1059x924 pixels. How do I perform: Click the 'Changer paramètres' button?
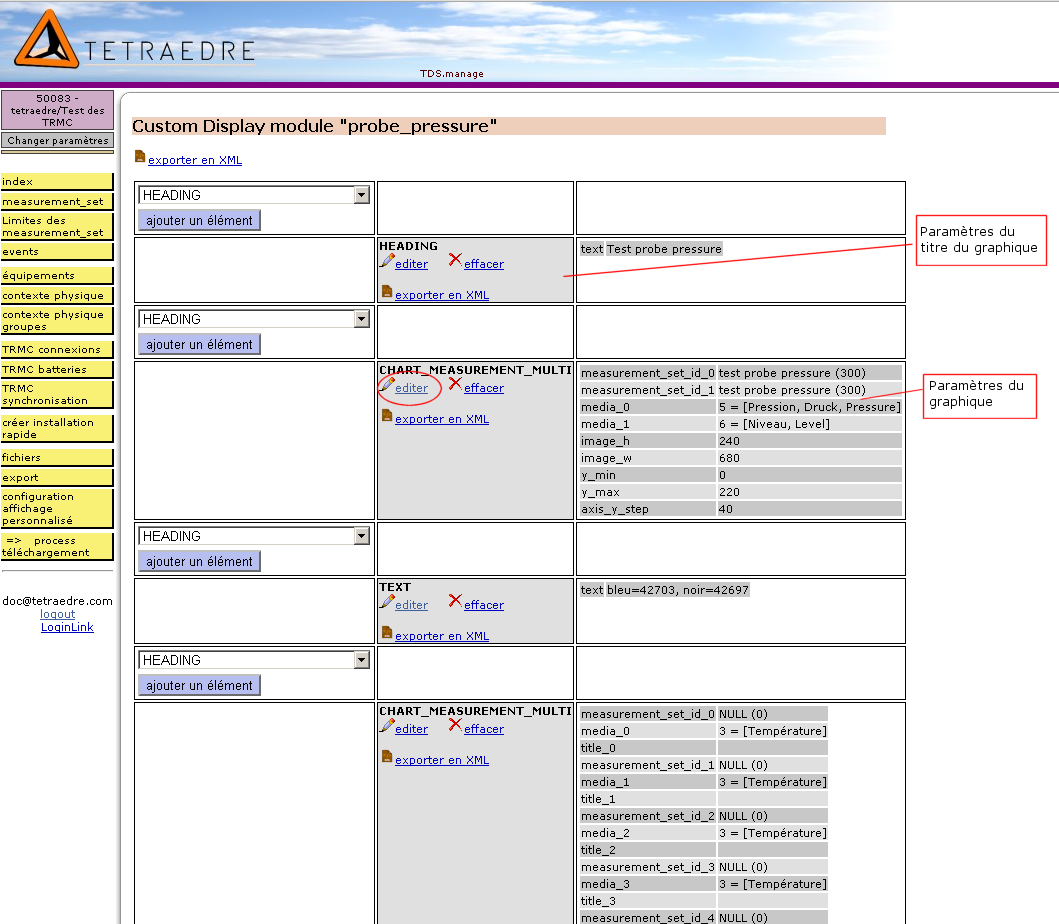click(x=57, y=141)
